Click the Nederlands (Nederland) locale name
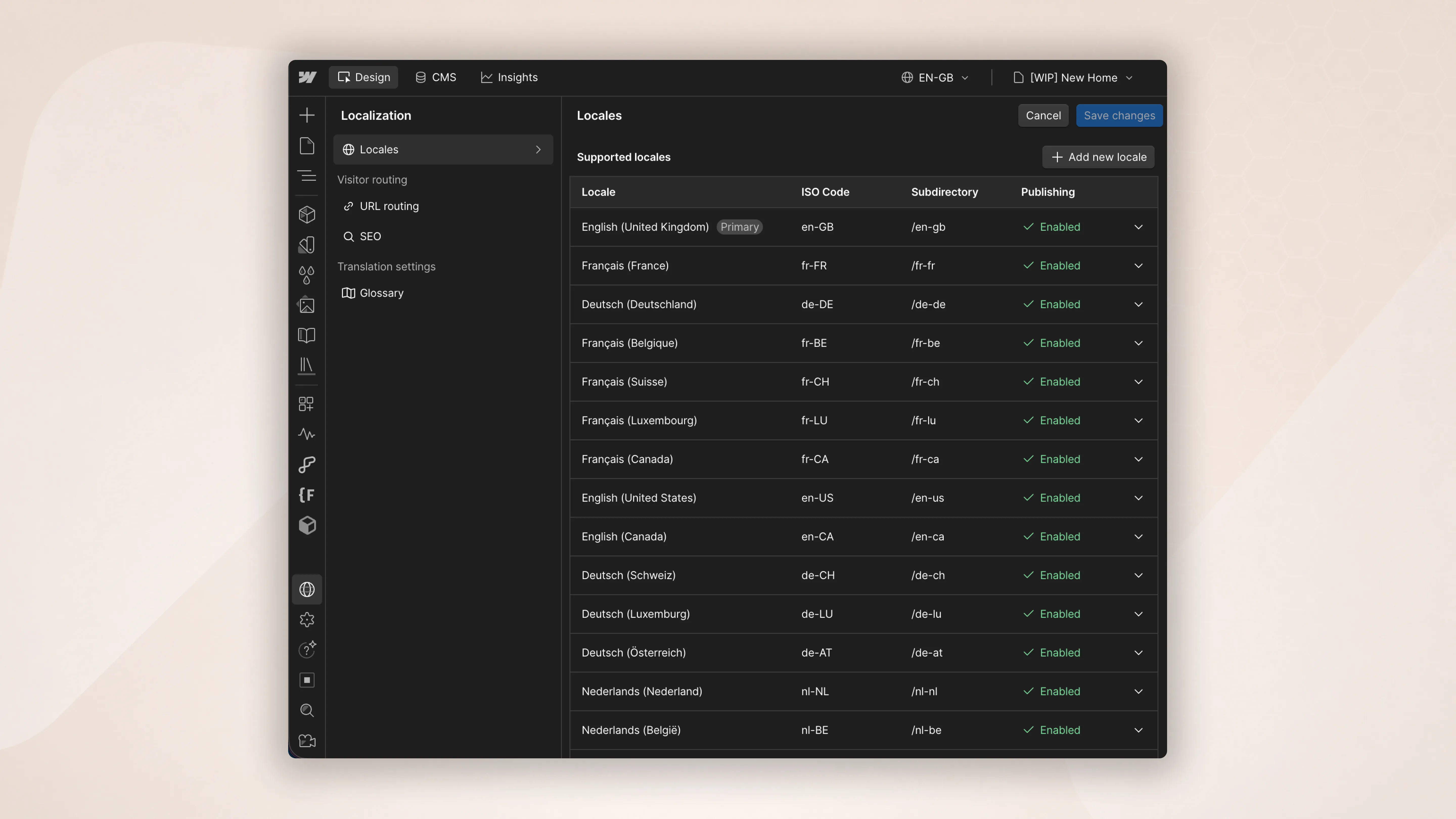Screen dimensions: 1456x819 pos(642,692)
